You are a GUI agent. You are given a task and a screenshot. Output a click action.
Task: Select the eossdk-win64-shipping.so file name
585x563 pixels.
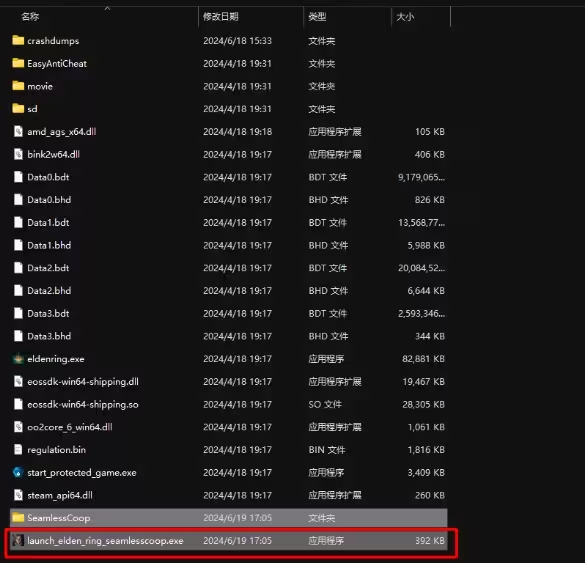pyautogui.click(x=83, y=404)
